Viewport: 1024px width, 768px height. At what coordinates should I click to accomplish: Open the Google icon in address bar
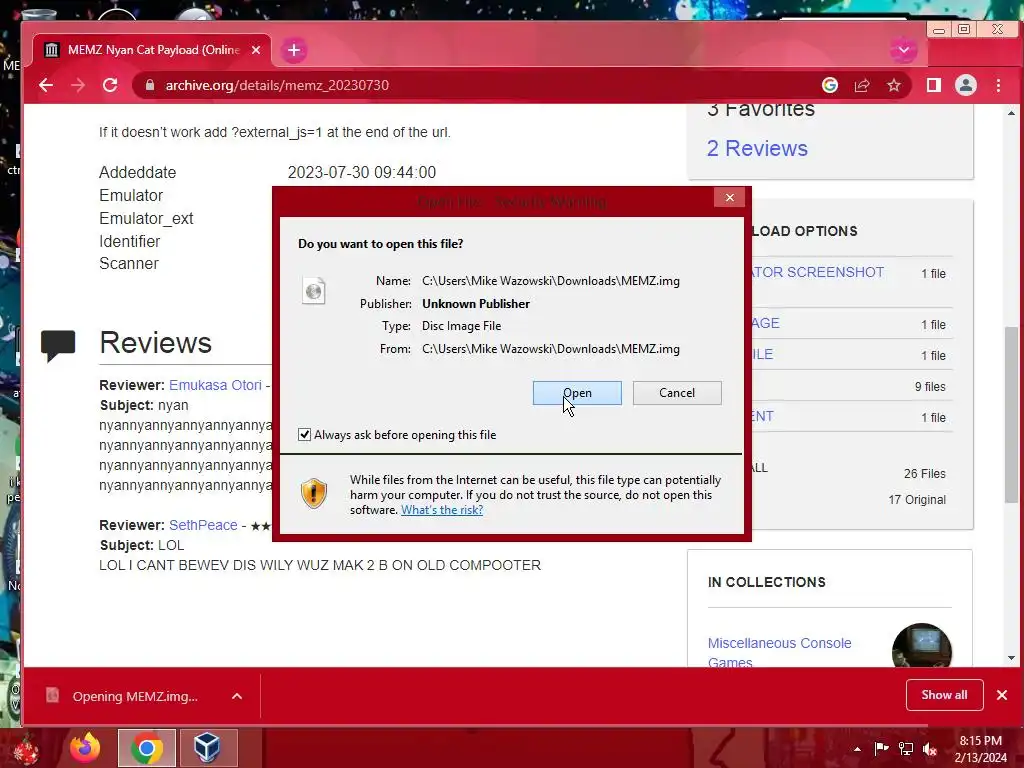click(x=830, y=86)
